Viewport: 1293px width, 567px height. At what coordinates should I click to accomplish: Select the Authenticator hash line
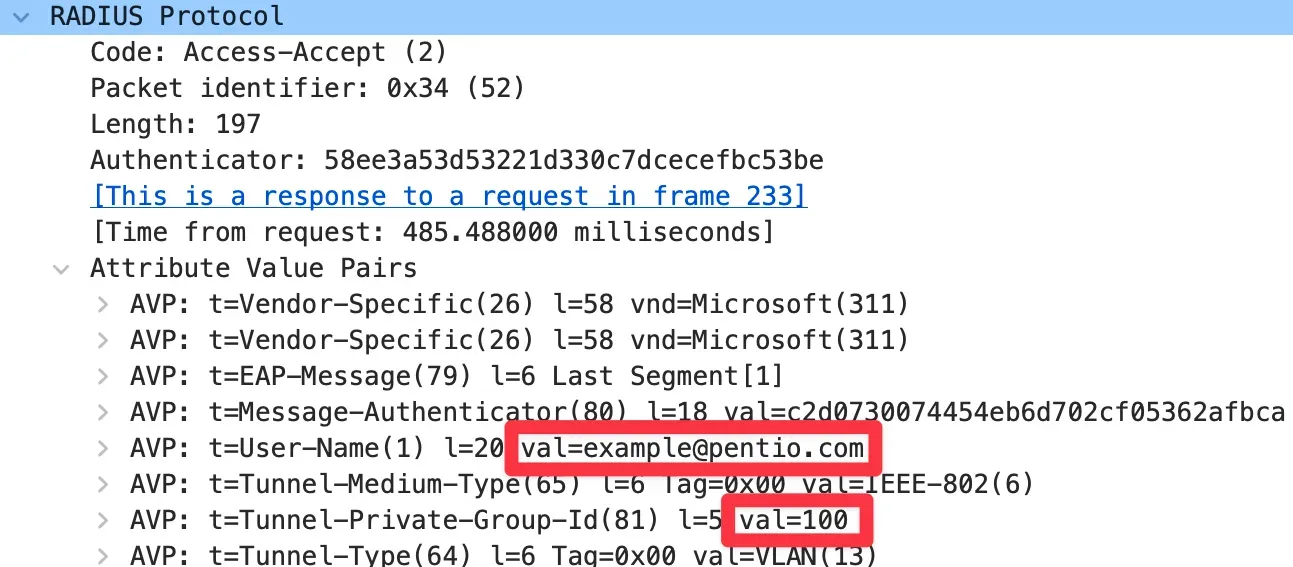(456, 160)
